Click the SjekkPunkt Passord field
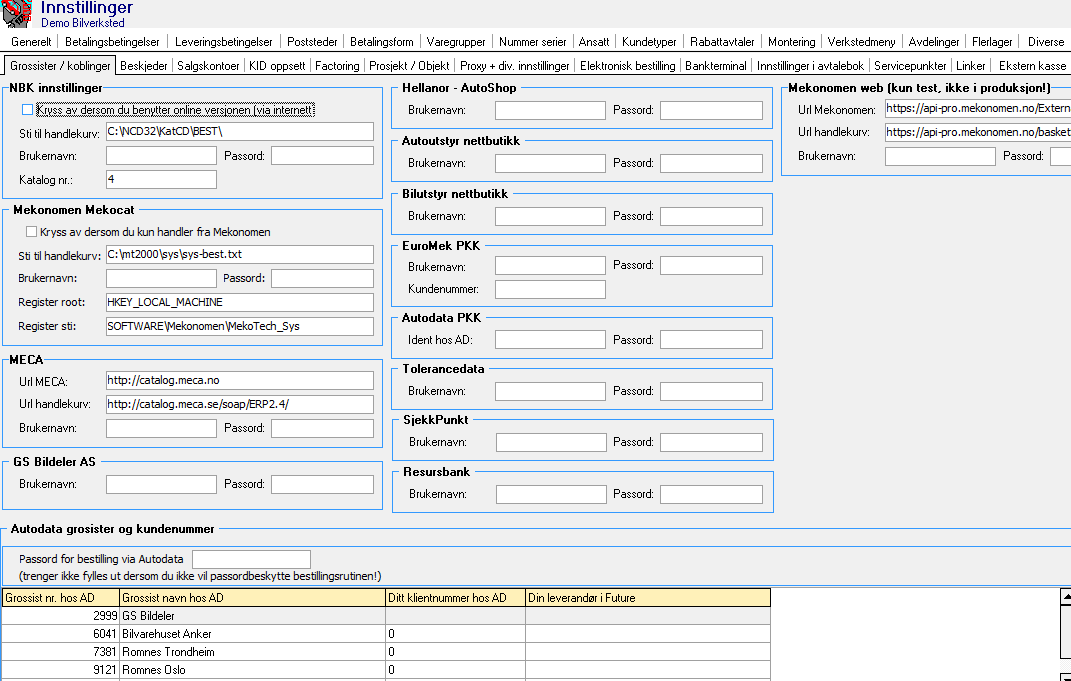The image size is (1071, 681). 711,442
